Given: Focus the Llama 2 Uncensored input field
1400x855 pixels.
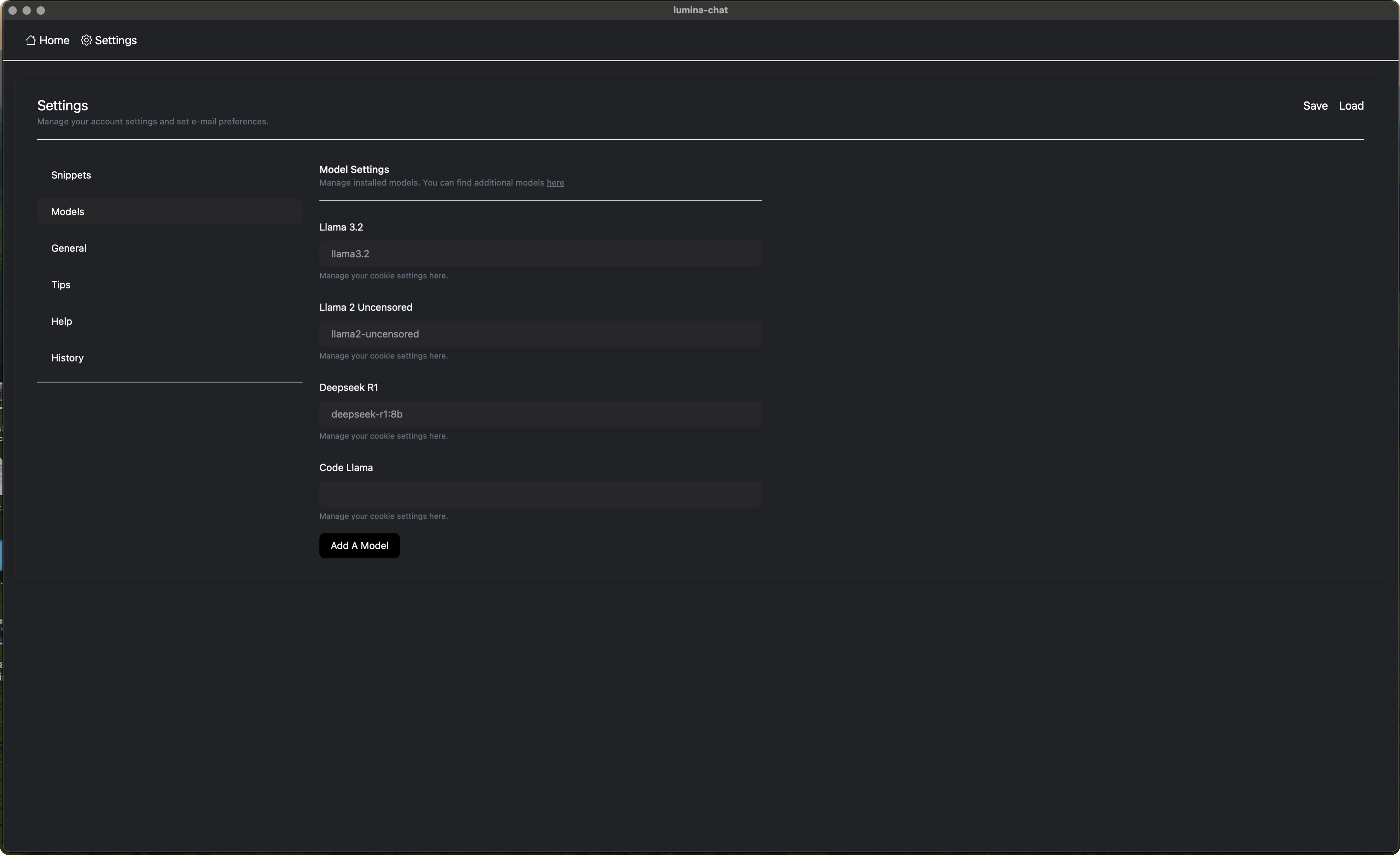Looking at the screenshot, I should tap(540, 334).
